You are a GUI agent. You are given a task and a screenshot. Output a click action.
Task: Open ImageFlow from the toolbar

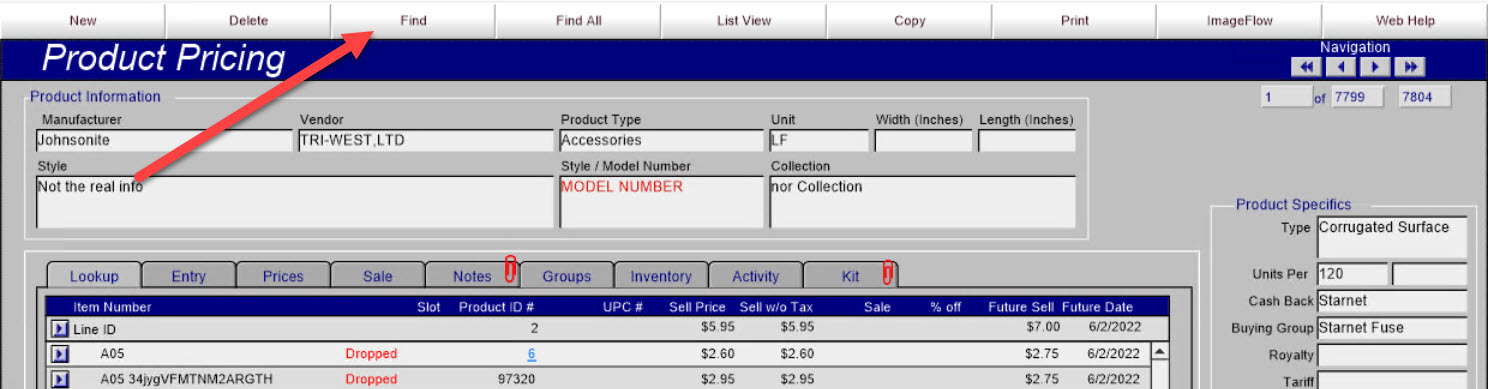coord(1239,20)
